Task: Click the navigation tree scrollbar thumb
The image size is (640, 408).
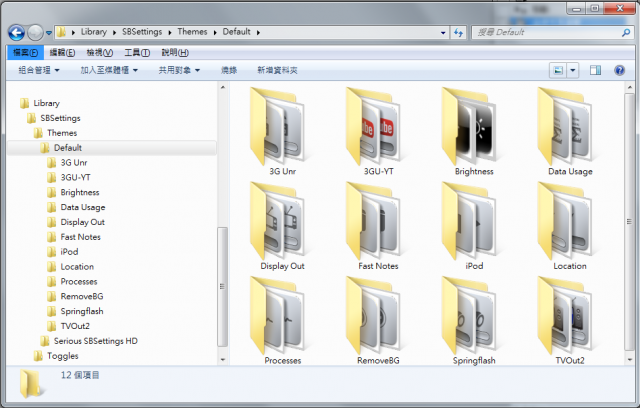Action: [x=222, y=286]
